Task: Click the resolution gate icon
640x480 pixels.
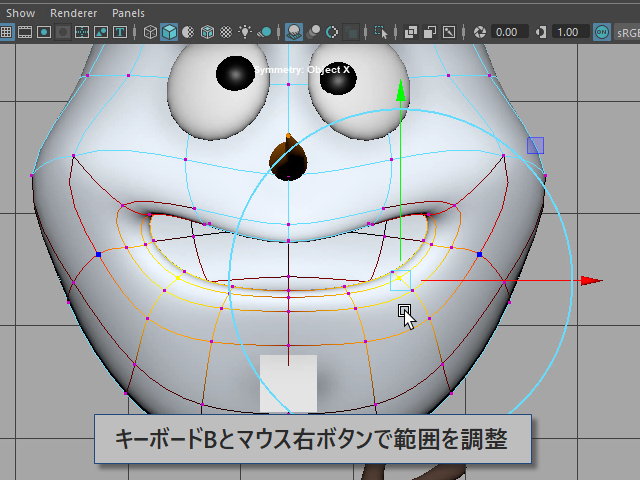Action: [x=45, y=32]
